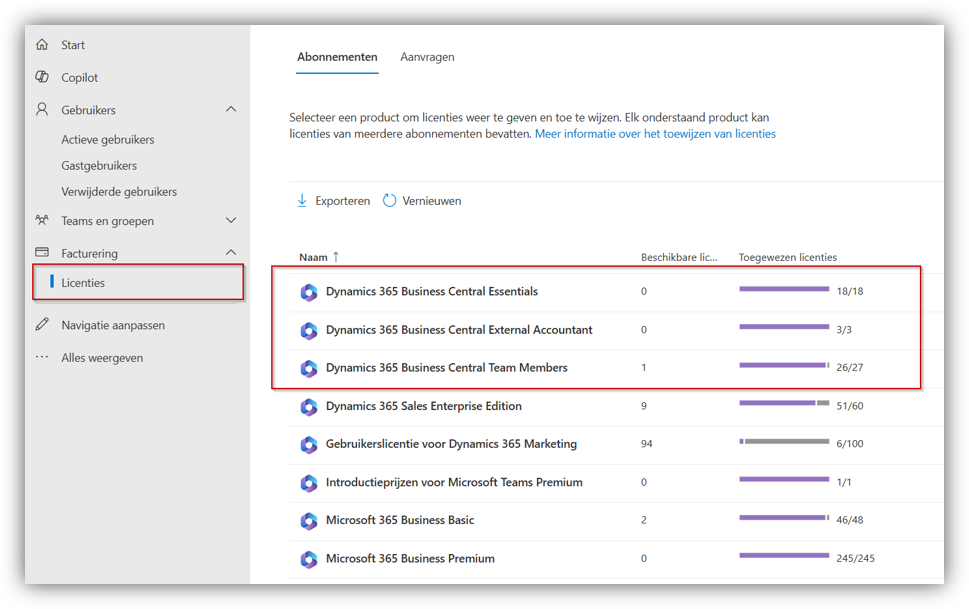Screen dimensions: 969x609
Task: Click the 46/48 assigned licenses value
Action: pyautogui.click(x=850, y=520)
